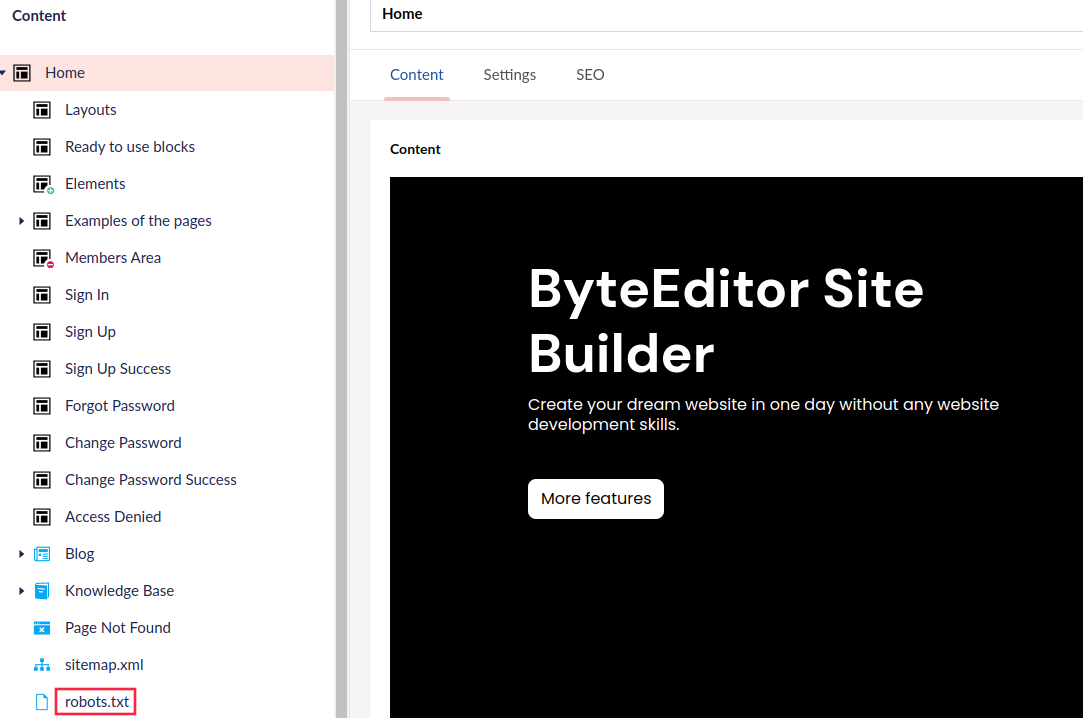Click the Home page icon in tree
The image size is (1083, 718).
22,73
